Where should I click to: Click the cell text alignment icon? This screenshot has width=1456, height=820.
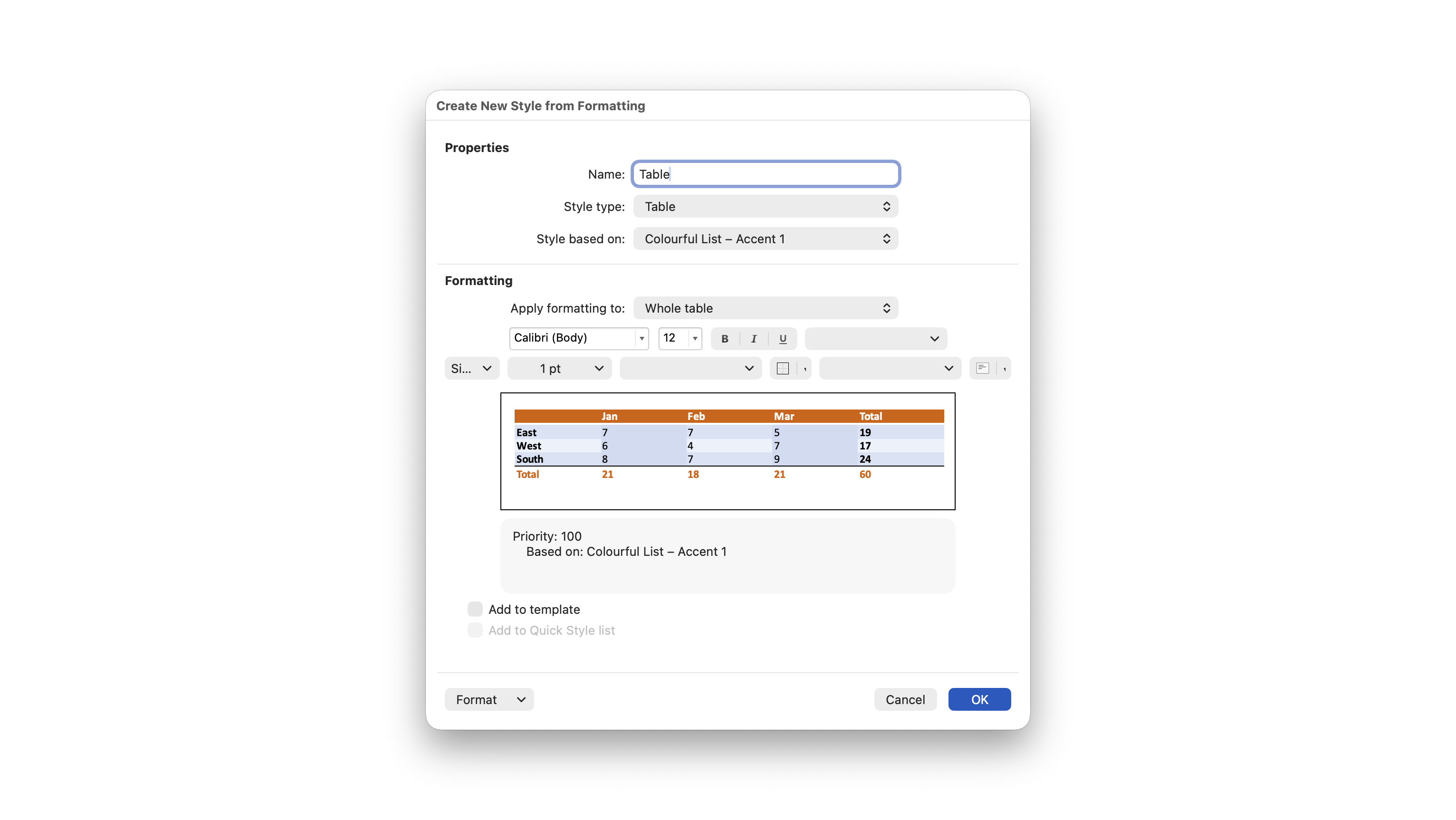pyautogui.click(x=982, y=369)
